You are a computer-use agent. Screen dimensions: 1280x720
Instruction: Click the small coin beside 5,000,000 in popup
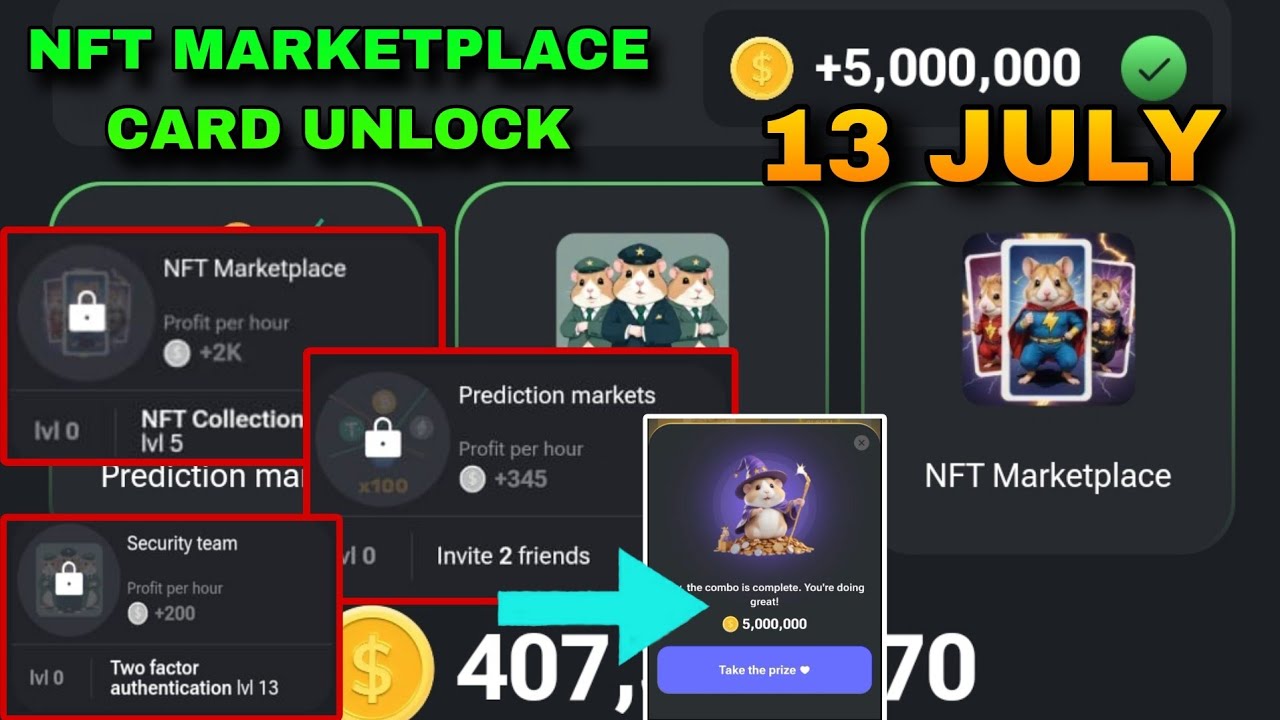[730, 624]
